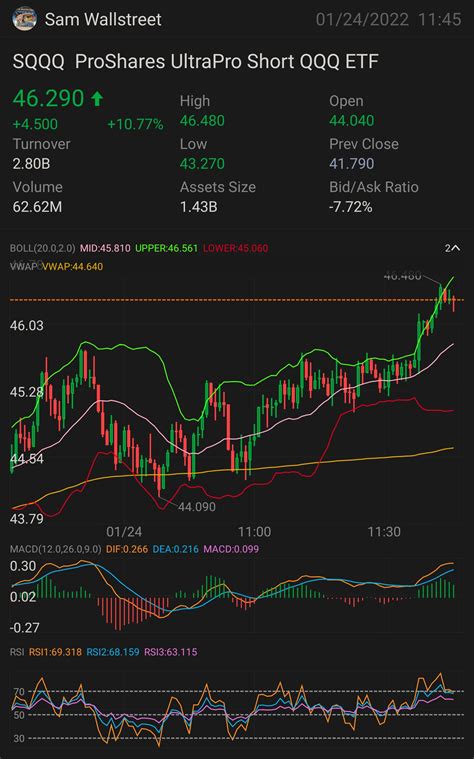Tap the 11:30 time axis label
The width and height of the screenshot is (474, 759).
click(x=384, y=531)
